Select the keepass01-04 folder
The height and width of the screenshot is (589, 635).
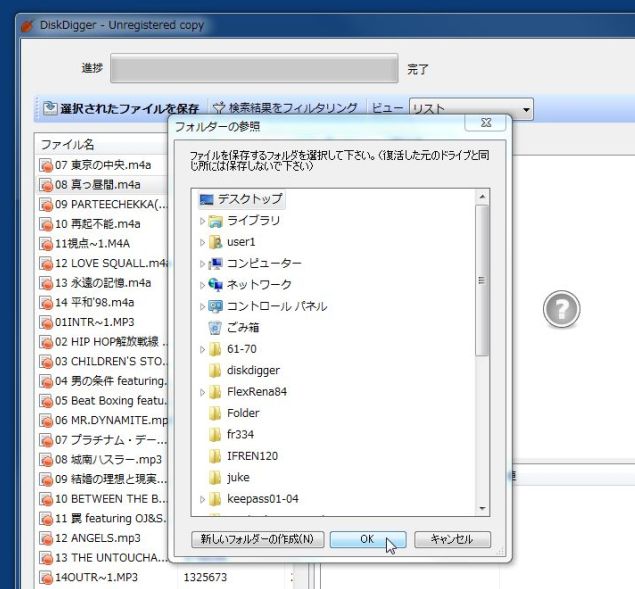(262, 499)
